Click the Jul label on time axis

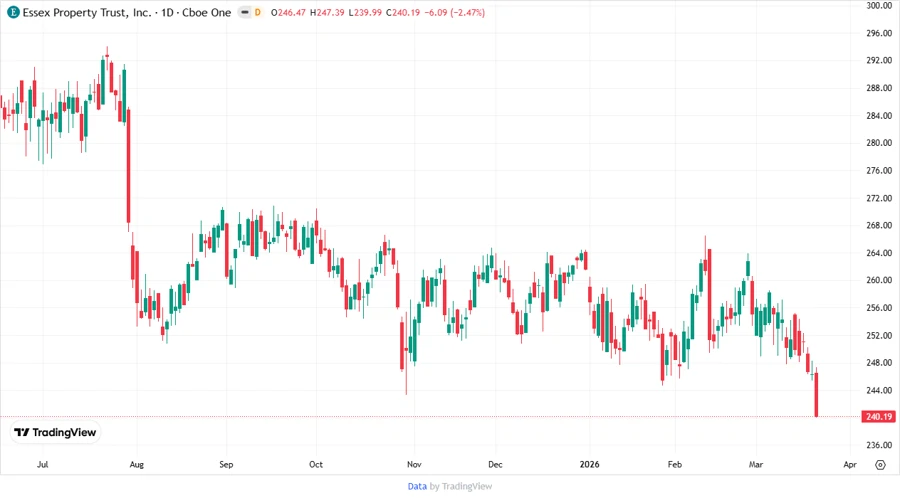point(42,464)
